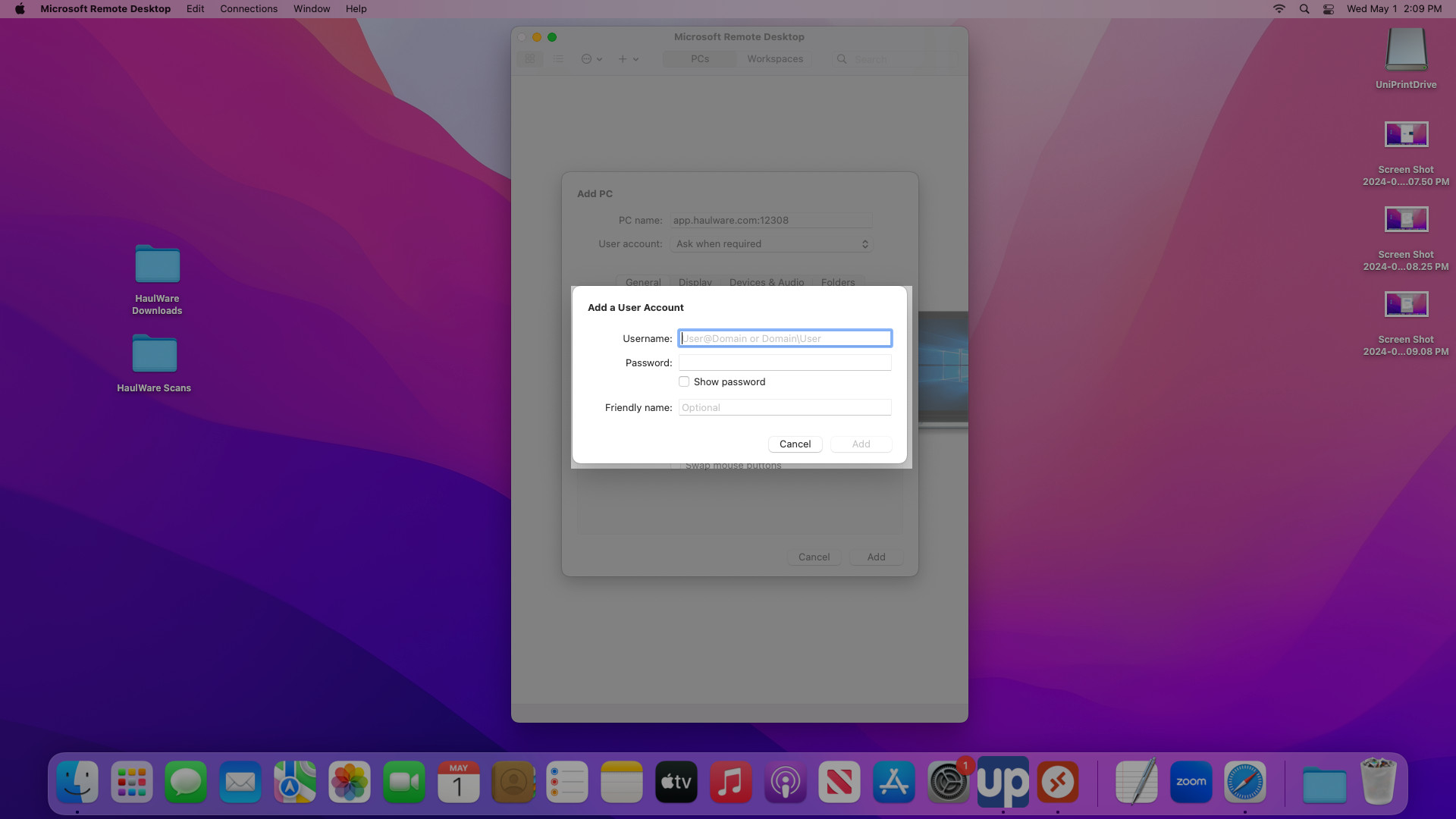Open the UniPrintDrive desktop drive
This screenshot has width=1456, height=819.
click(x=1406, y=58)
